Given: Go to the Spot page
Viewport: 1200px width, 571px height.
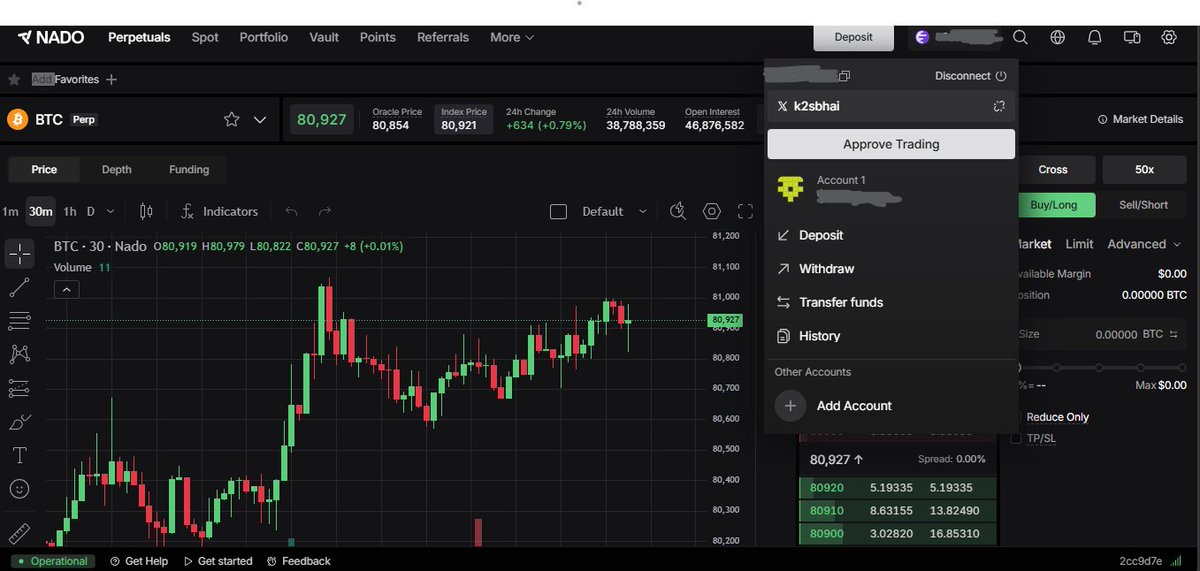Looking at the screenshot, I should tap(205, 37).
